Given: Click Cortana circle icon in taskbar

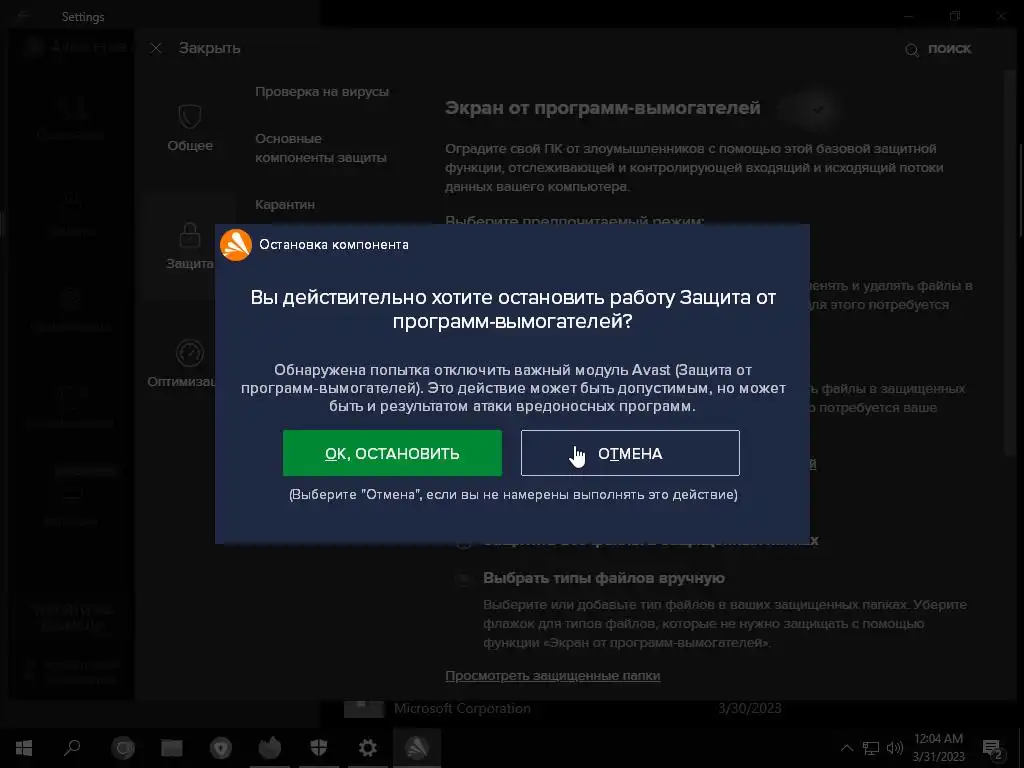Looking at the screenshot, I should (x=123, y=748).
